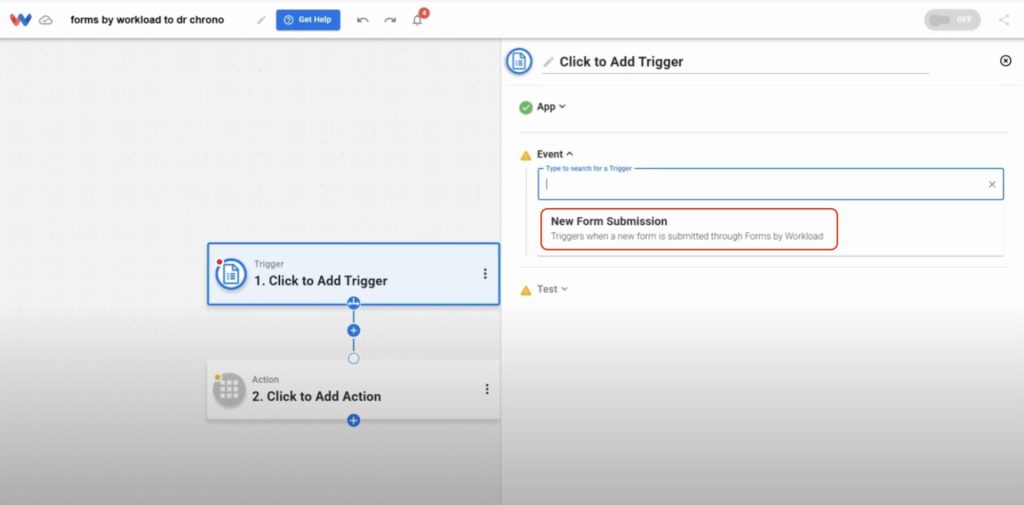Open the Workload logo home
This screenshot has height=505, width=1024.
(20, 20)
